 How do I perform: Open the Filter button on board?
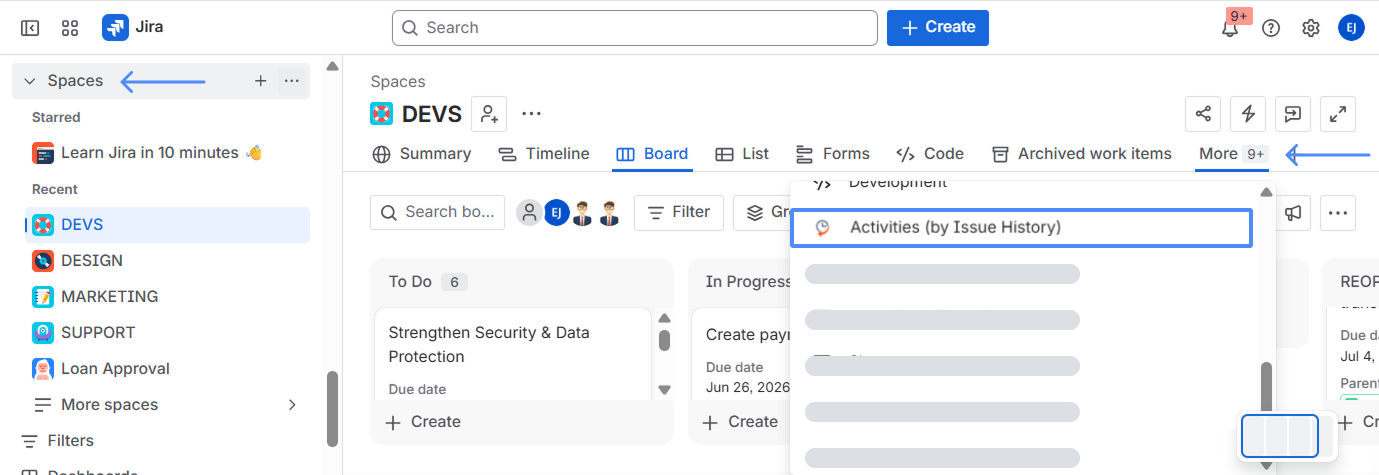pos(679,212)
